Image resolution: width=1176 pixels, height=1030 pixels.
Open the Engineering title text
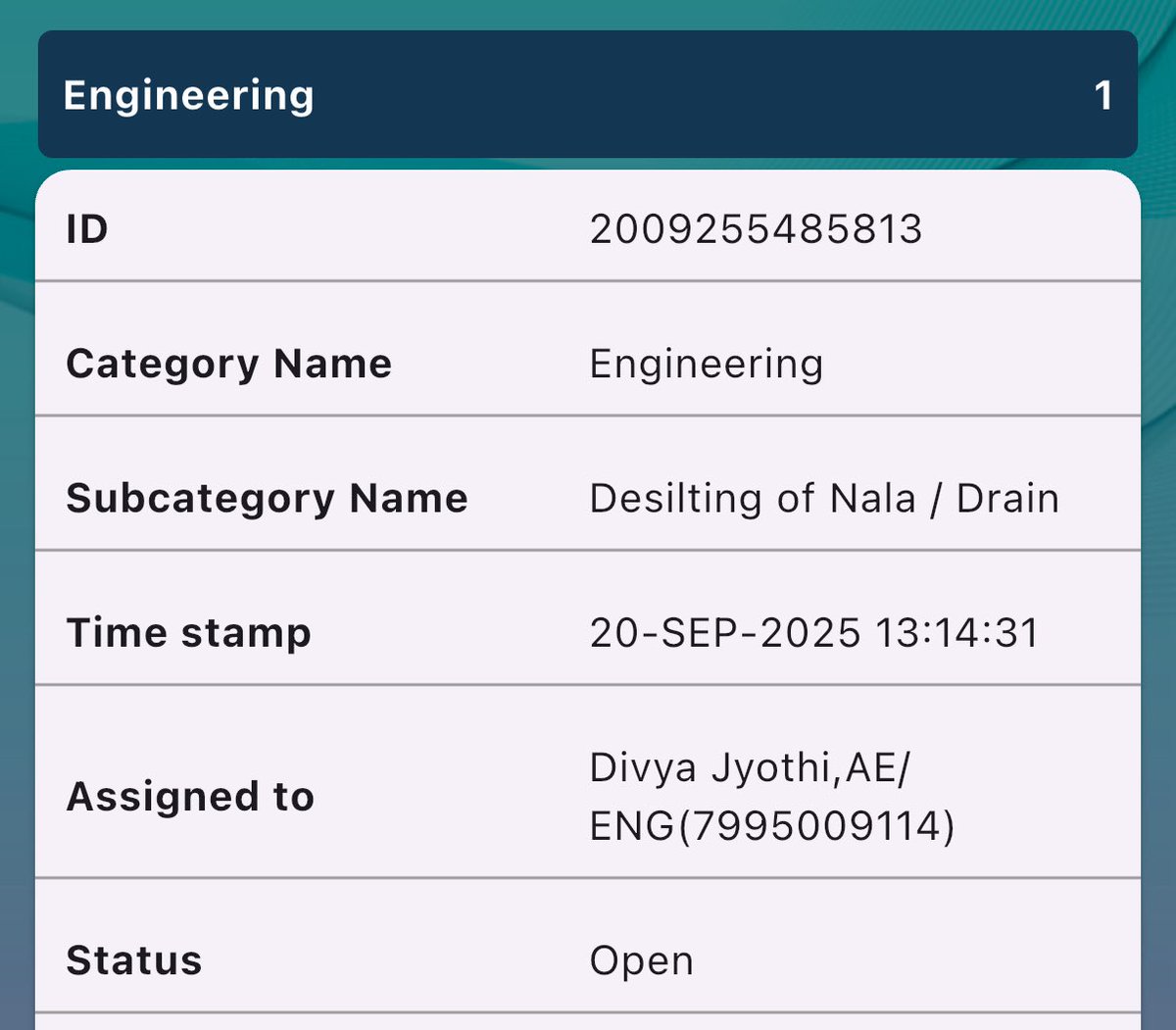click(188, 96)
